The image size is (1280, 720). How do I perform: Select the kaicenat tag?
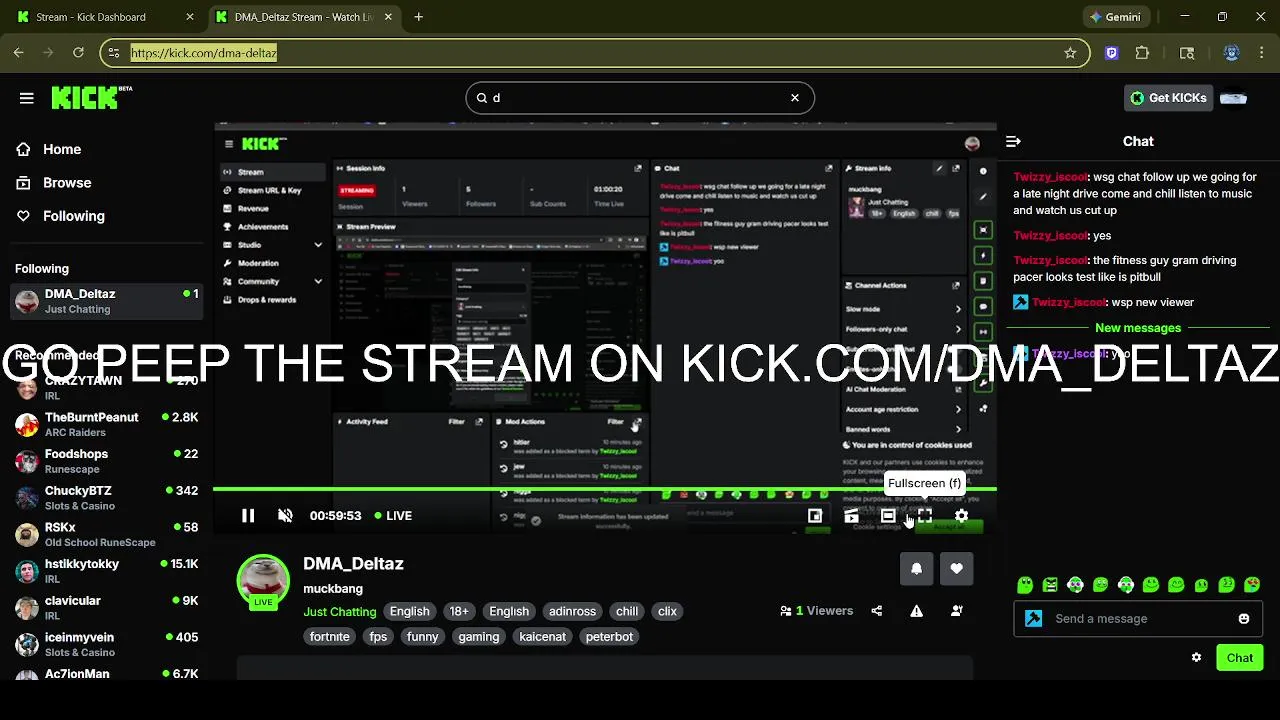543,636
